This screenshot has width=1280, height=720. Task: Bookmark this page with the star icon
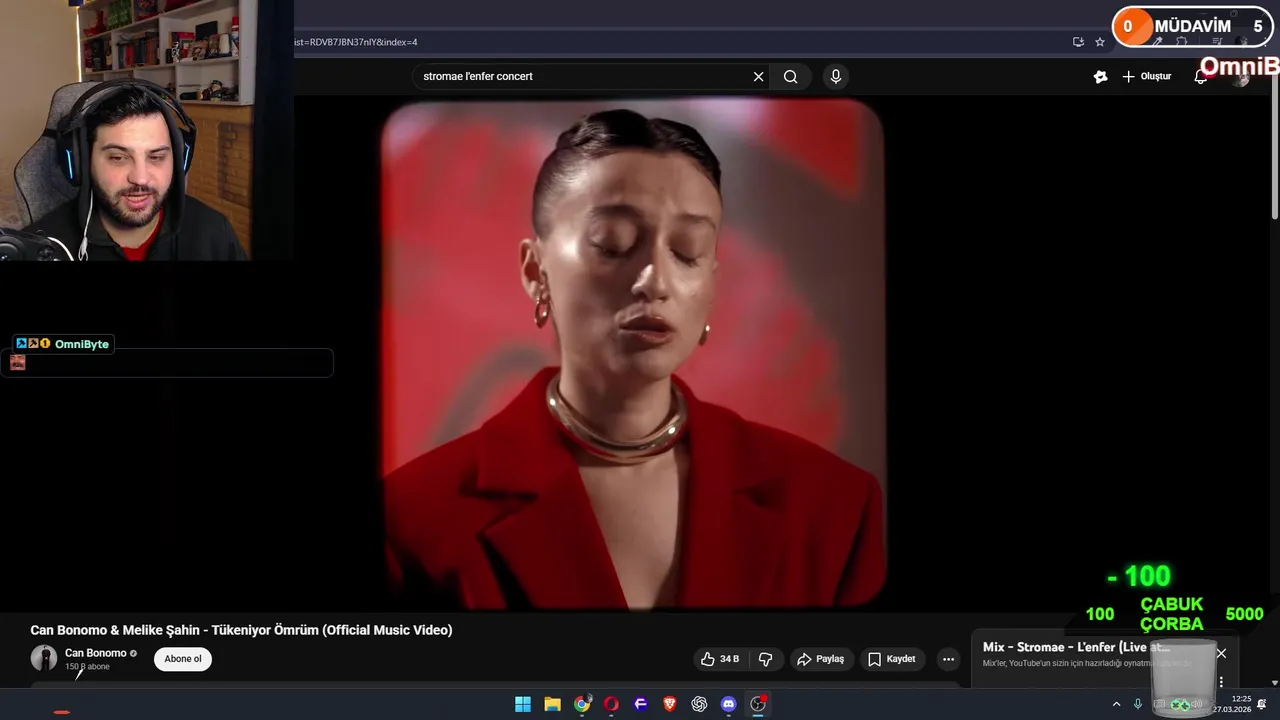pyautogui.click(x=1100, y=42)
